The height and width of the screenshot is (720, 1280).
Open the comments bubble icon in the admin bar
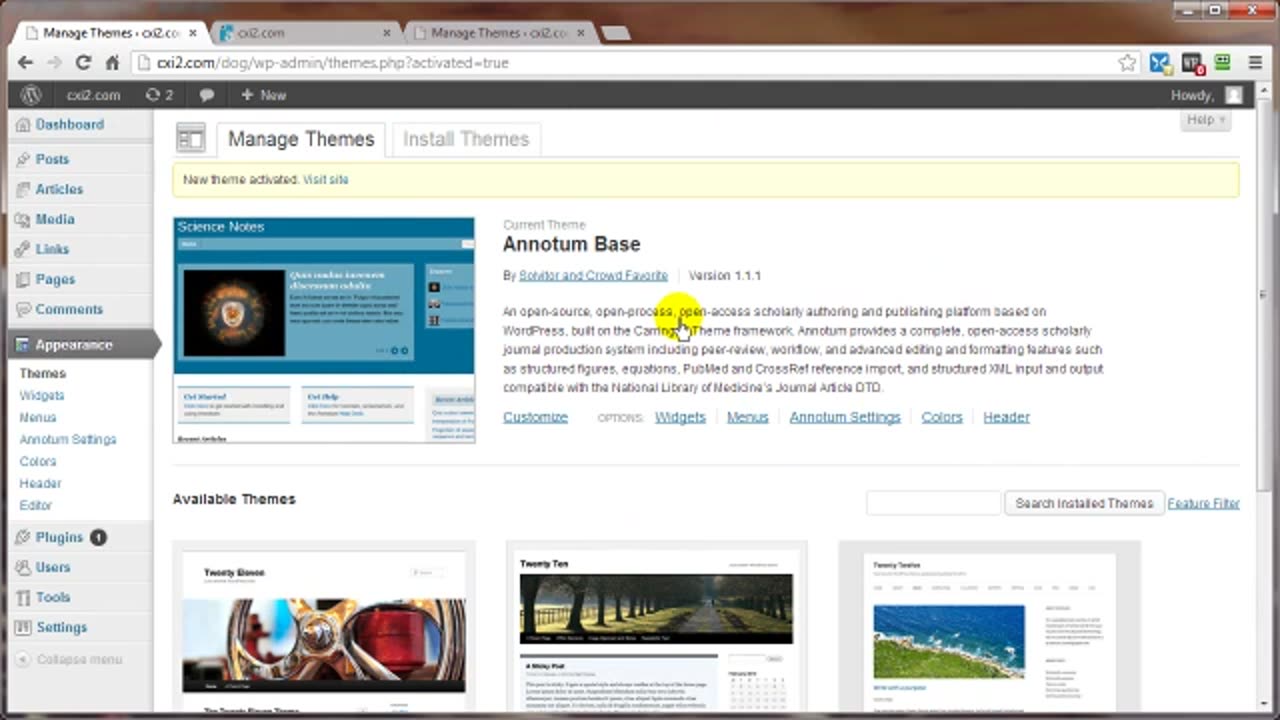pyautogui.click(x=206, y=95)
